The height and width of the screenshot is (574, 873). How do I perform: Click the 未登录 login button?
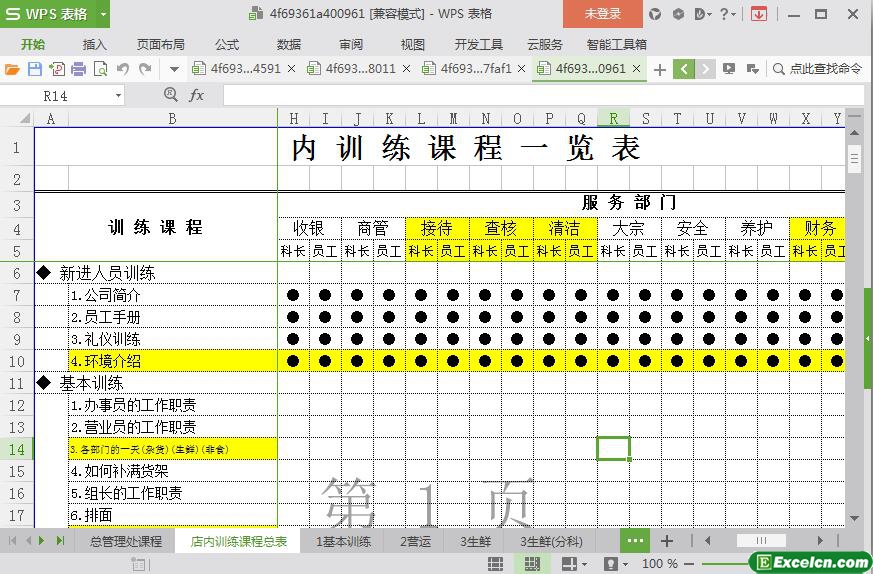tap(602, 14)
